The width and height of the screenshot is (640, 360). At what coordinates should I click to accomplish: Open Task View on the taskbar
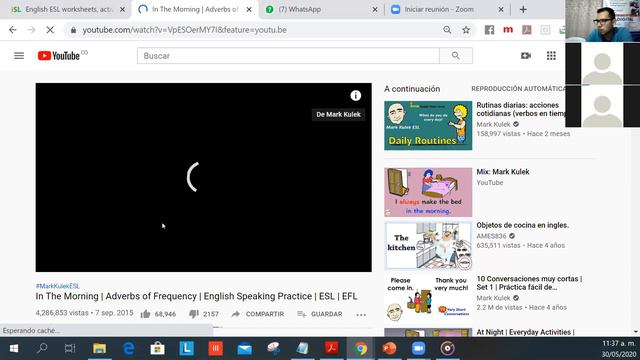70,348
